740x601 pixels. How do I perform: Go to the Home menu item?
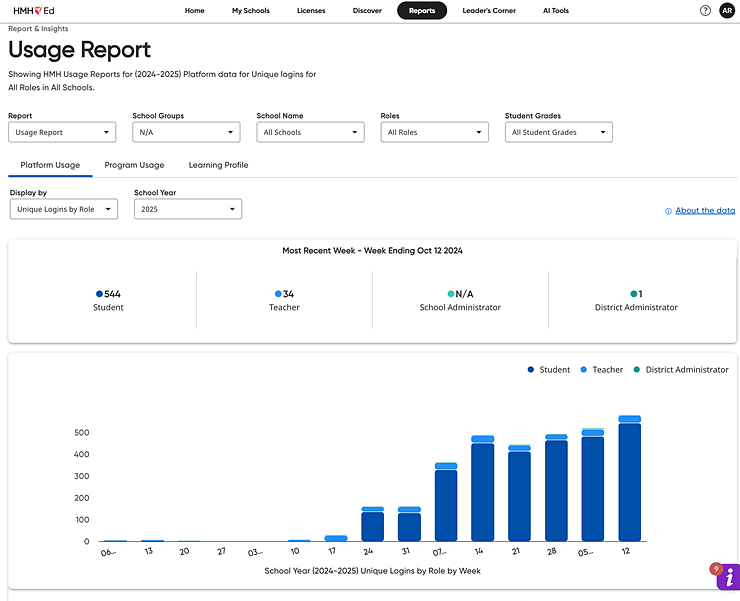point(194,10)
